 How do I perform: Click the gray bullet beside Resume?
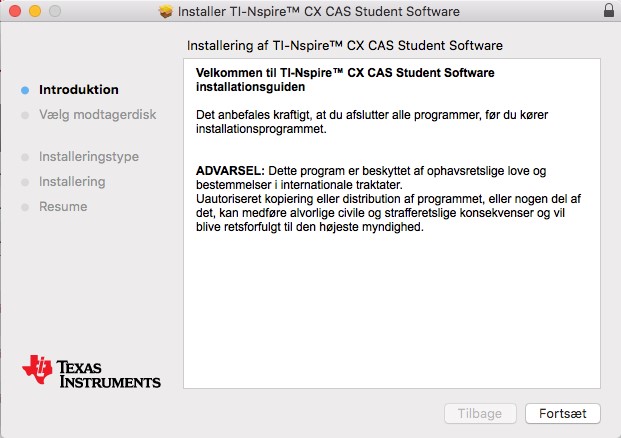pyautogui.click(x=25, y=207)
